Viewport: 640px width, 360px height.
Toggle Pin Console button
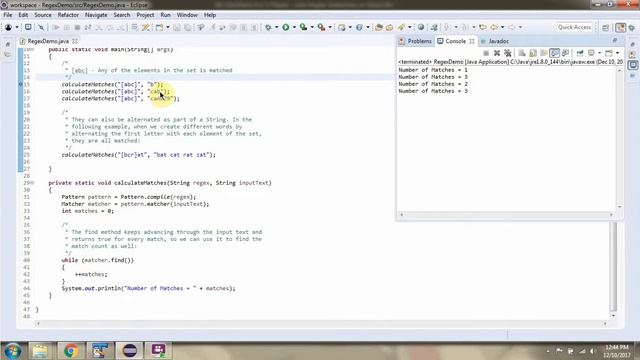tap(580, 53)
